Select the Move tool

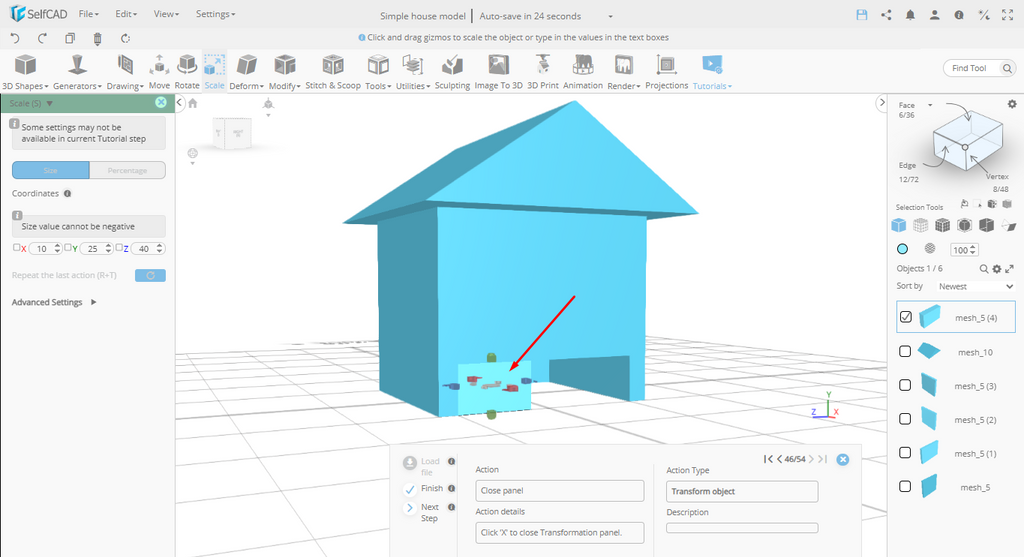tap(159, 71)
